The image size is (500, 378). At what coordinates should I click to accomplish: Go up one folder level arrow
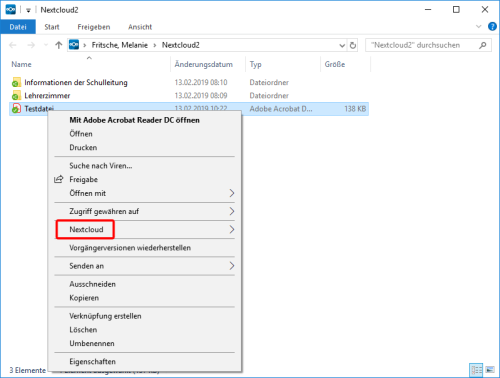tap(59, 45)
